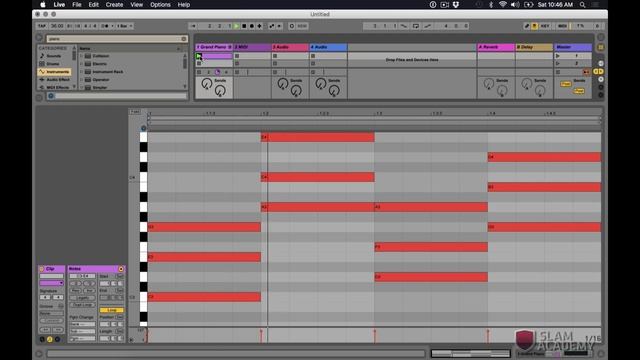Click the Punch-Out switch icon
This screenshot has width=640, height=360.
coord(427,26)
